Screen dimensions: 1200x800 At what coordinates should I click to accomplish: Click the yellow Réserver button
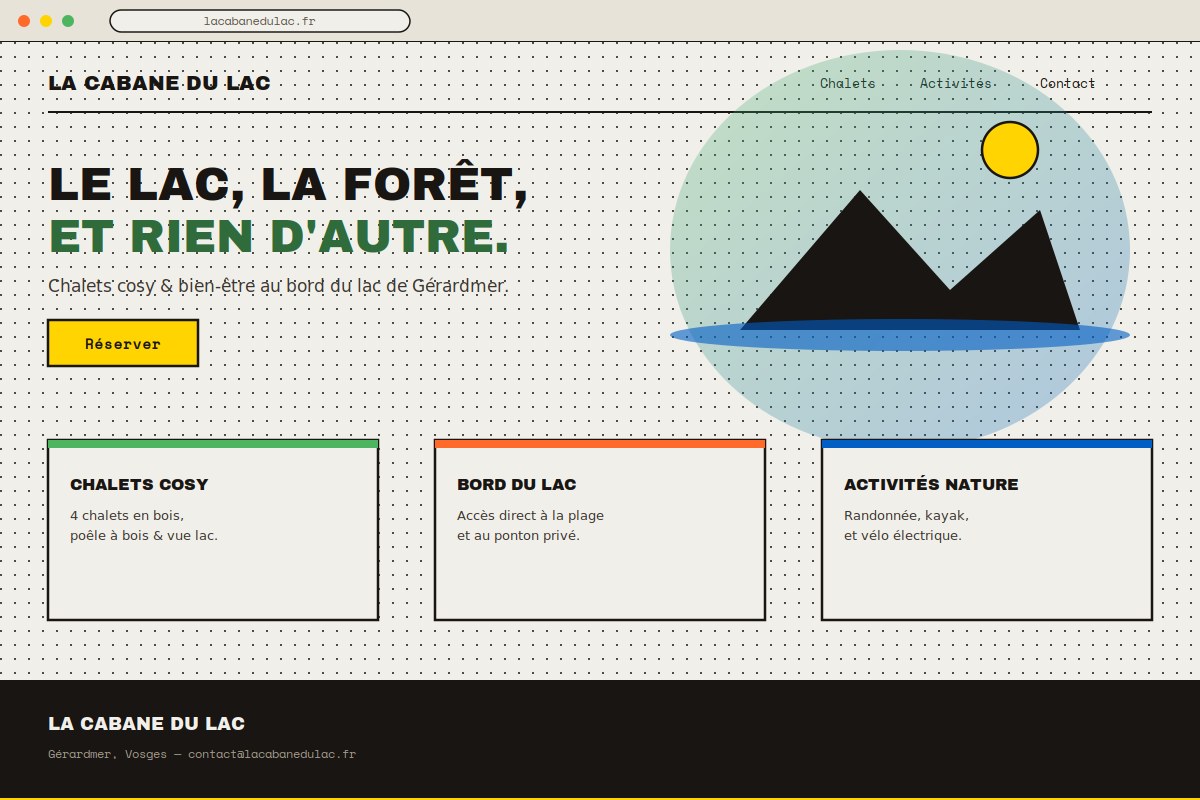click(123, 343)
